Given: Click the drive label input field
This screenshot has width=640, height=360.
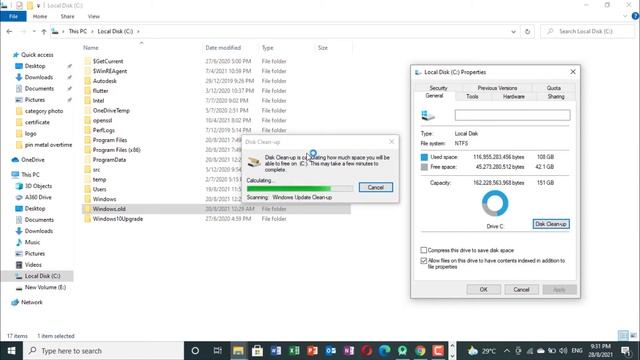Looking at the screenshot, I should click(512, 115).
